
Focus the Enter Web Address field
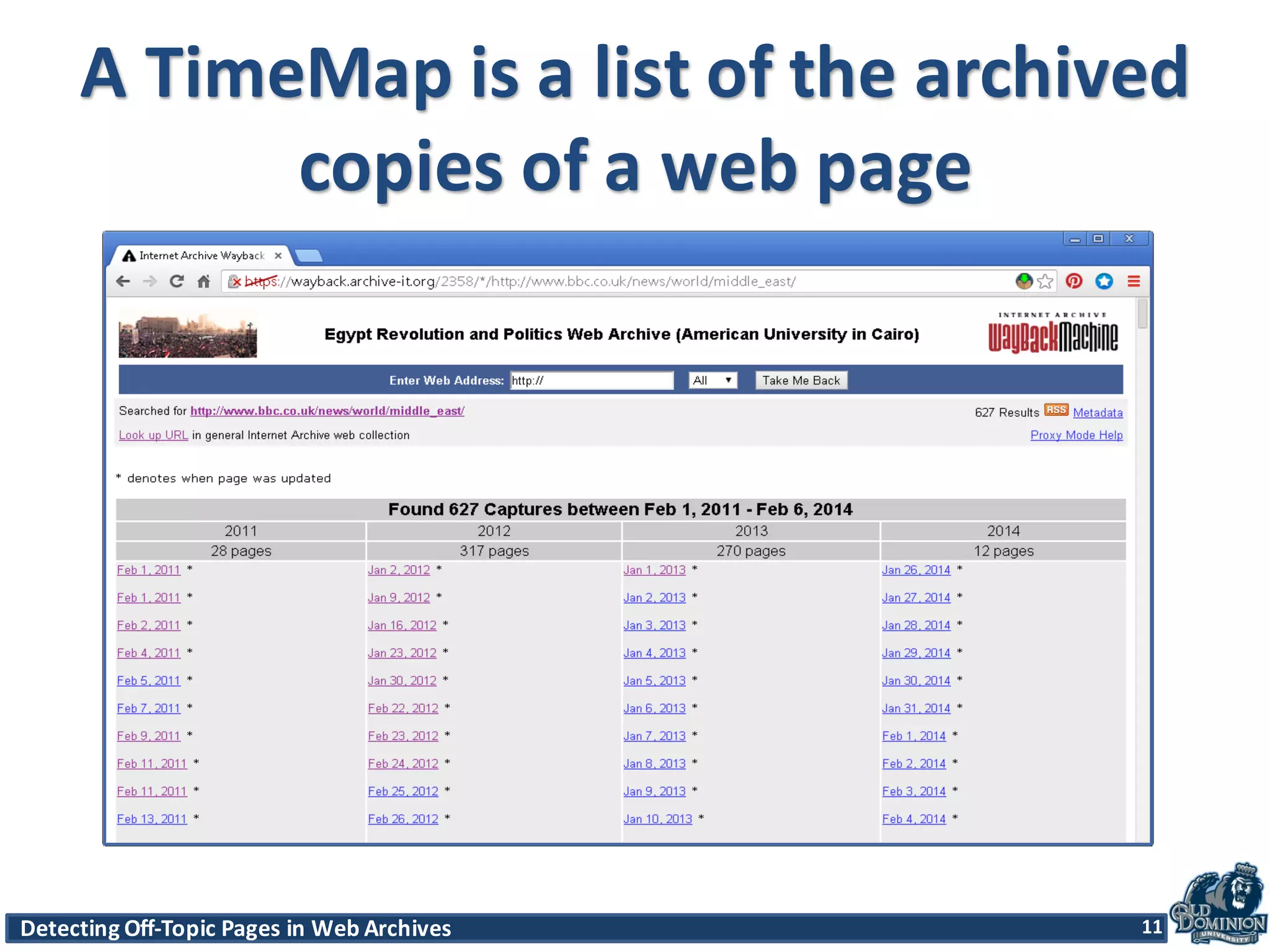pyautogui.click(x=592, y=381)
